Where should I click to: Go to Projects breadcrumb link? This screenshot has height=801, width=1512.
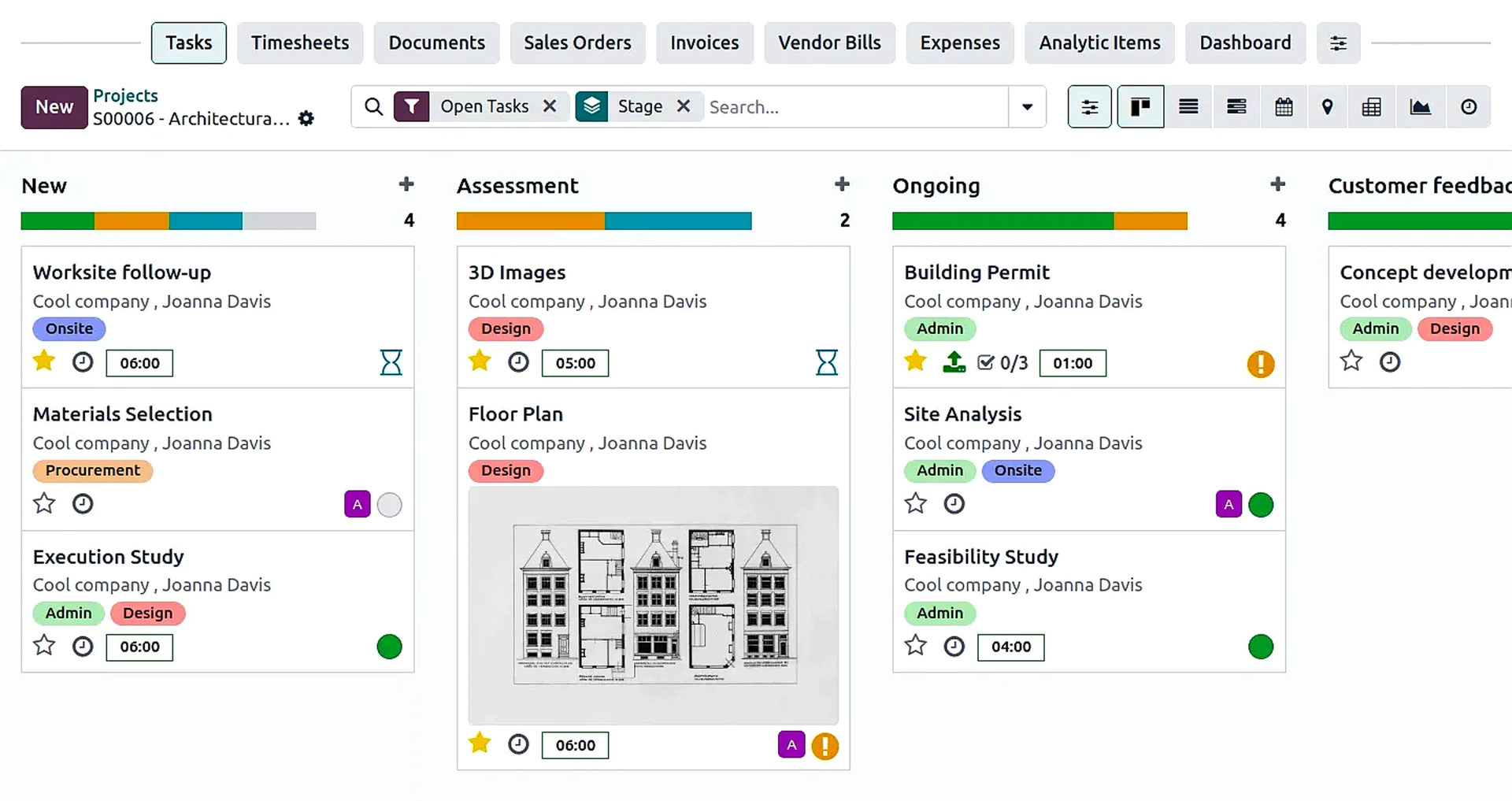pos(125,95)
